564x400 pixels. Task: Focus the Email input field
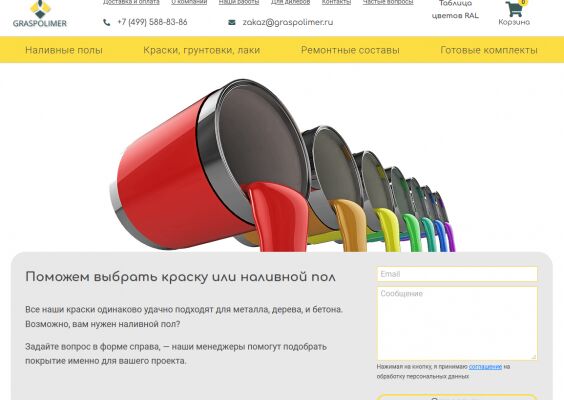457,274
